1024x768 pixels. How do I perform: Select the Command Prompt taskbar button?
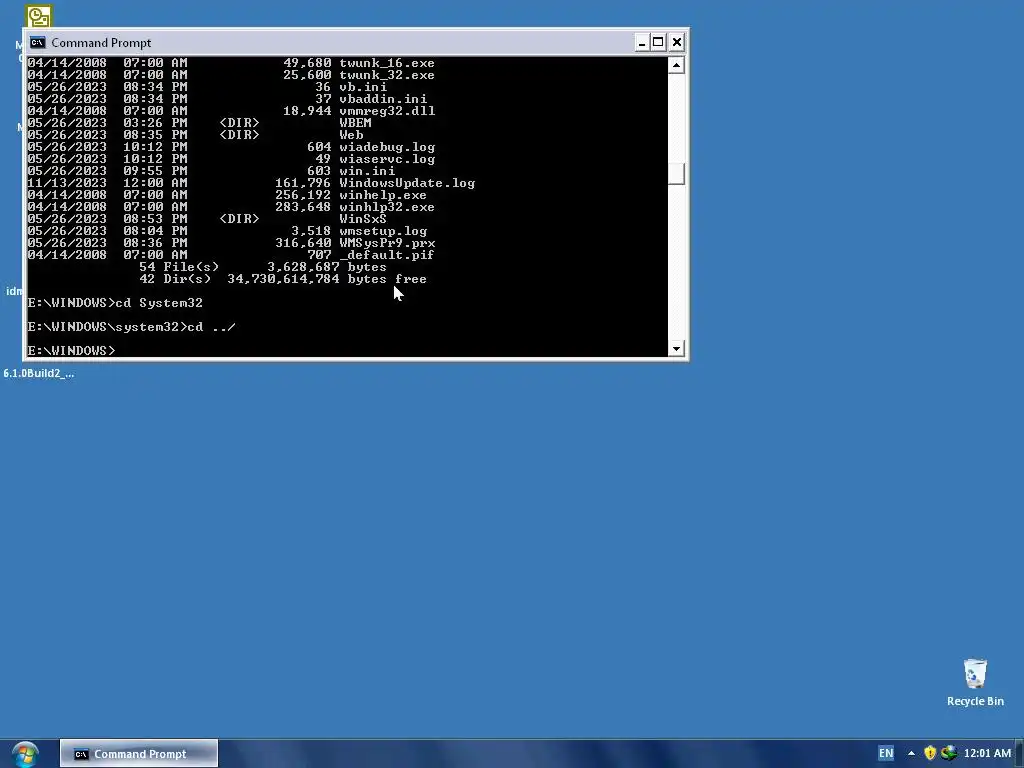(138, 754)
